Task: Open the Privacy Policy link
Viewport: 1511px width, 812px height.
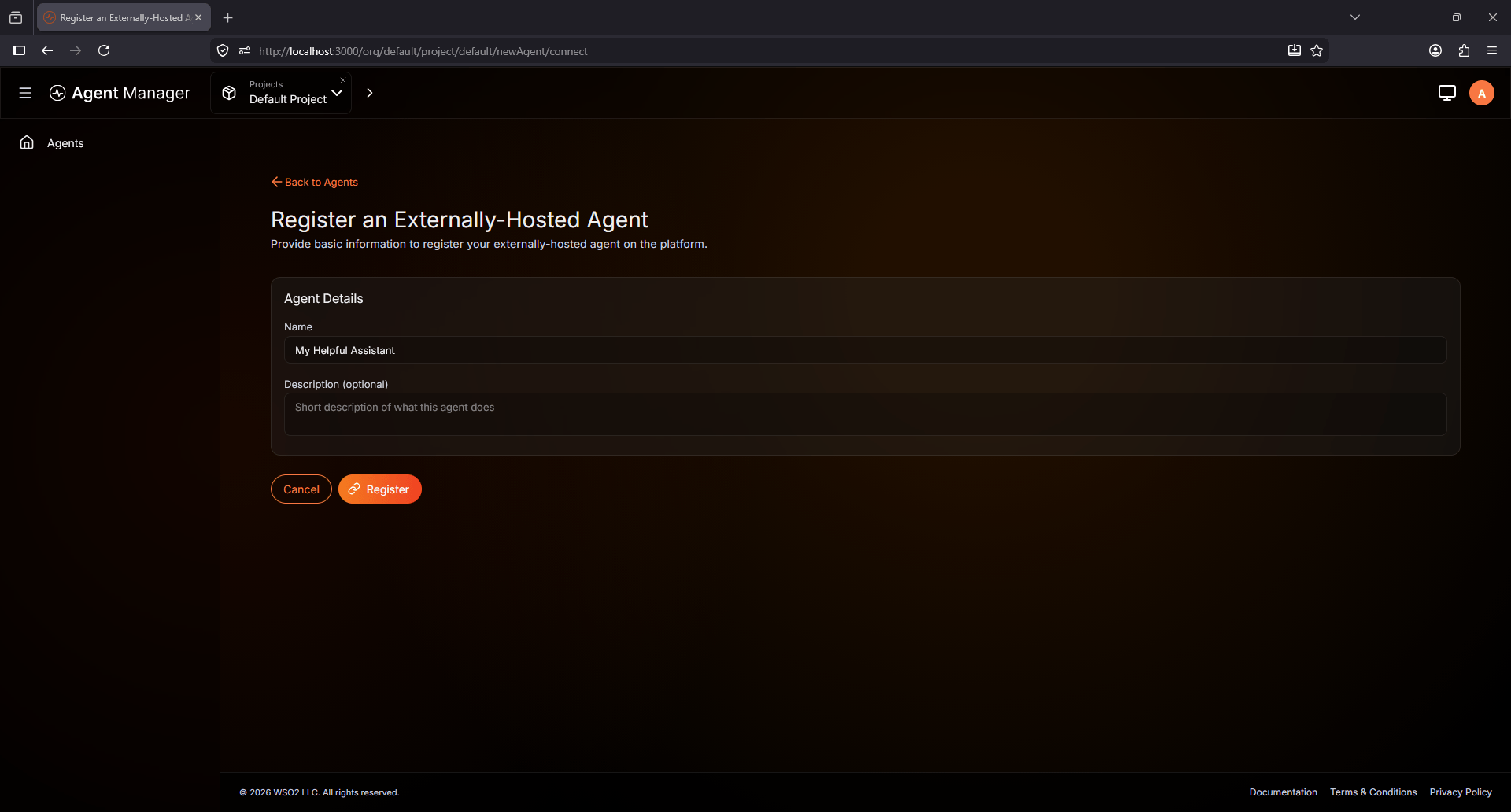Action: tap(1461, 792)
